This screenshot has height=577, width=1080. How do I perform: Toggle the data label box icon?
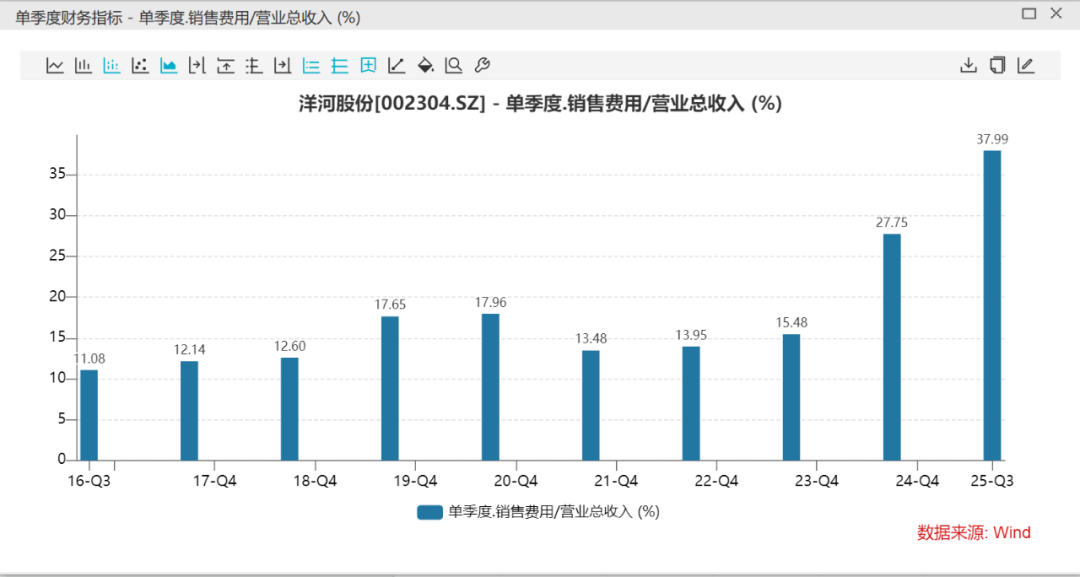(368, 65)
